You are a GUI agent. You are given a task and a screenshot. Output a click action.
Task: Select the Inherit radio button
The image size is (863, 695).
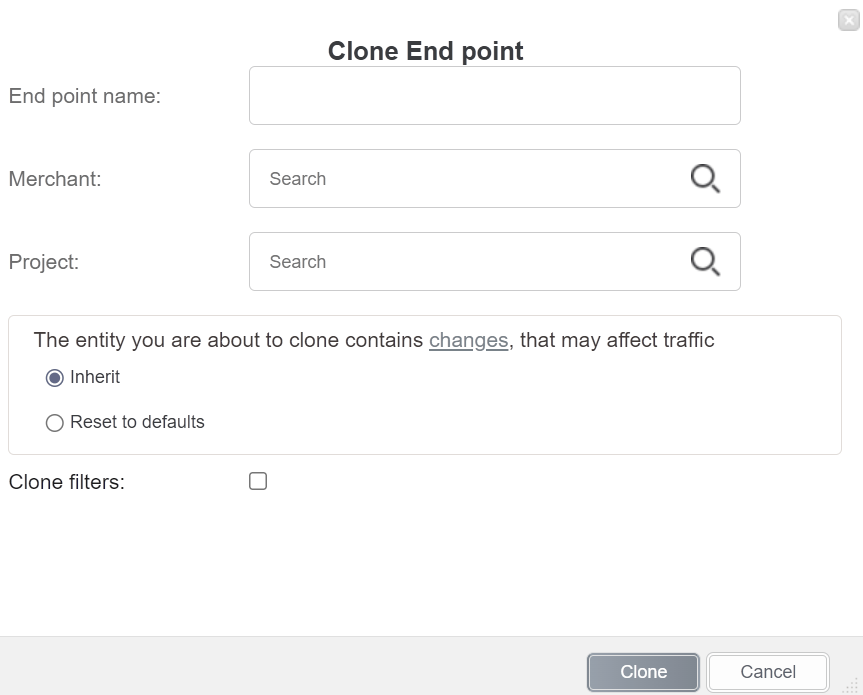pos(55,378)
